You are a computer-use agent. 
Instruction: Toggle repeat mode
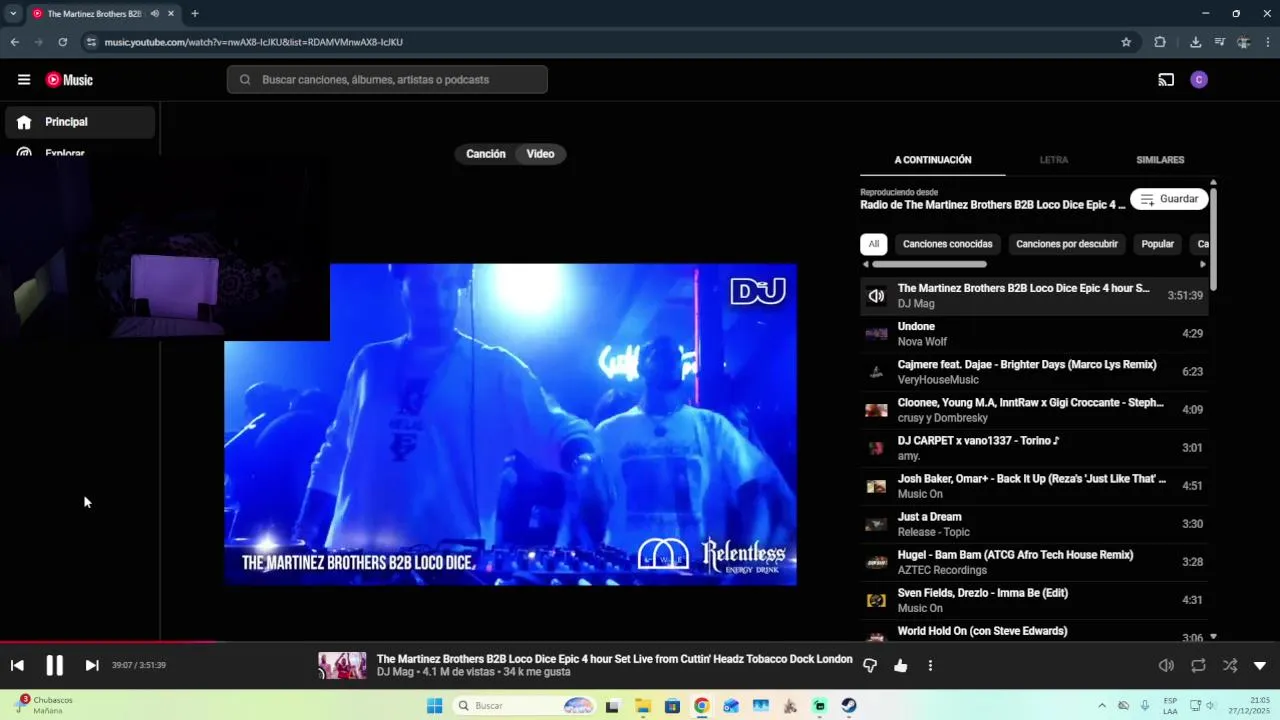pyautogui.click(x=1198, y=665)
